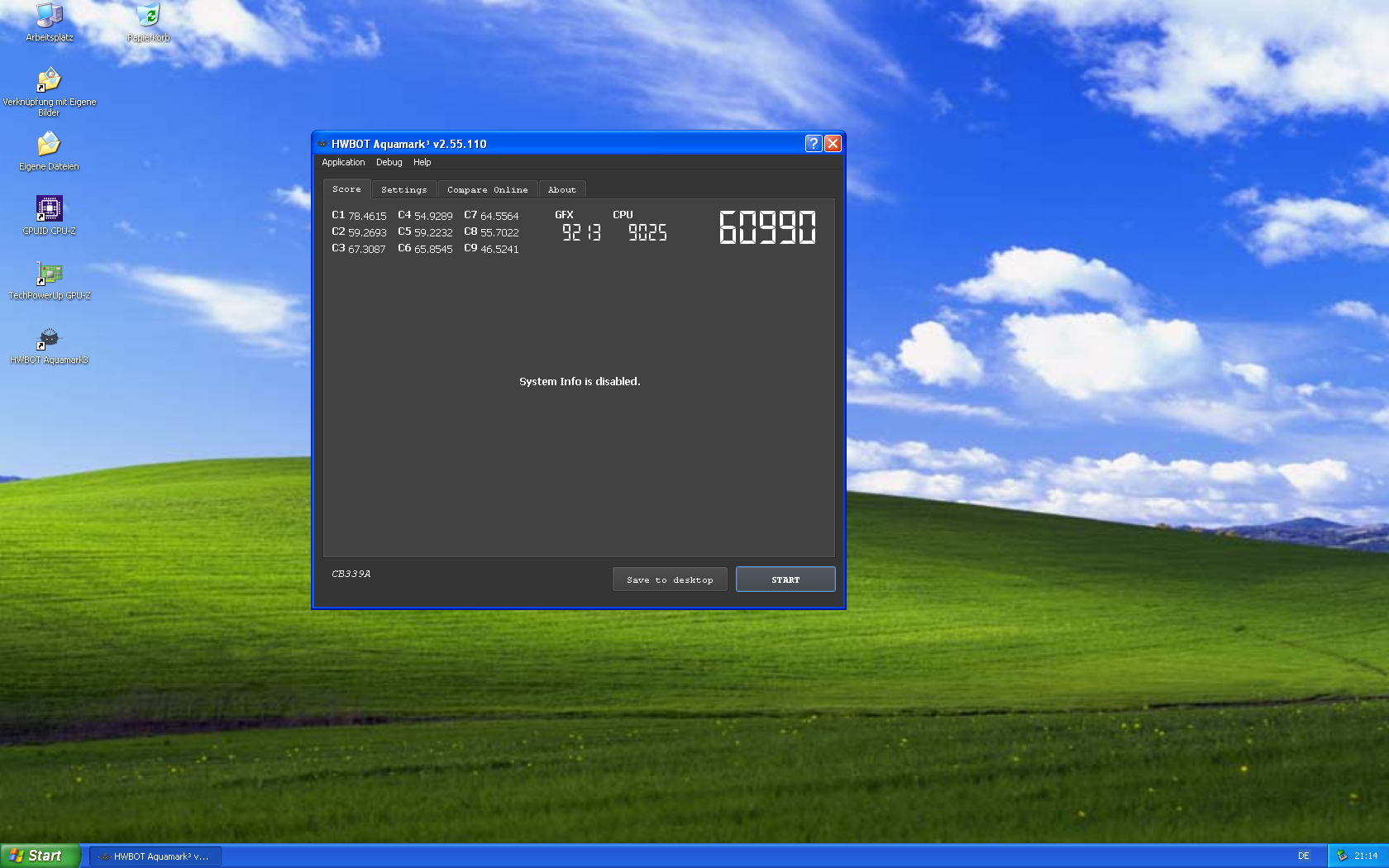Click the system tray notification icon
Screen dimensions: 1389x868
(x=1343, y=856)
